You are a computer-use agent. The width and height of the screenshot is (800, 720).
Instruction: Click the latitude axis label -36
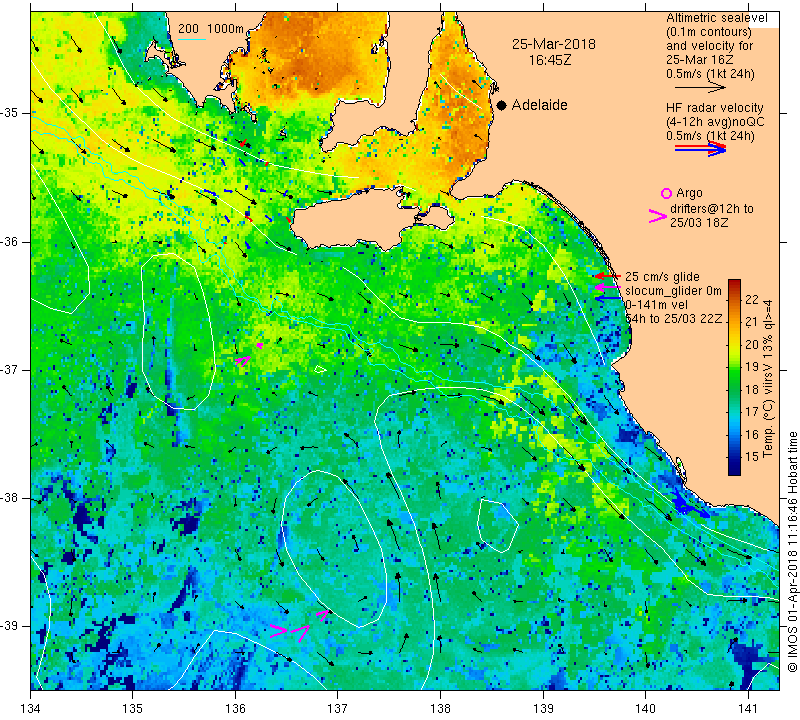tap(9, 241)
